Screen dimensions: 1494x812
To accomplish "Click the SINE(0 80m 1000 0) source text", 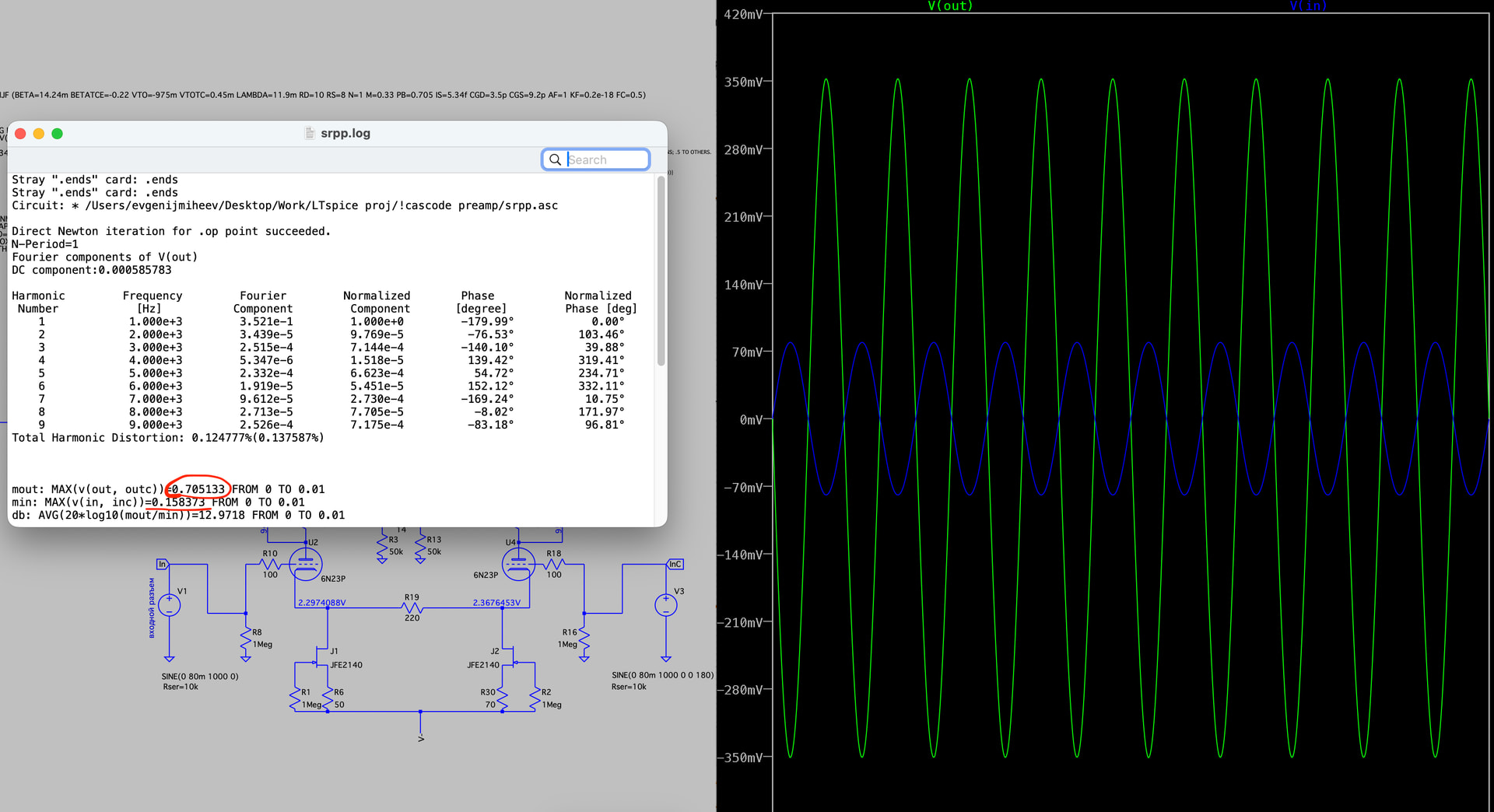I will point(200,677).
